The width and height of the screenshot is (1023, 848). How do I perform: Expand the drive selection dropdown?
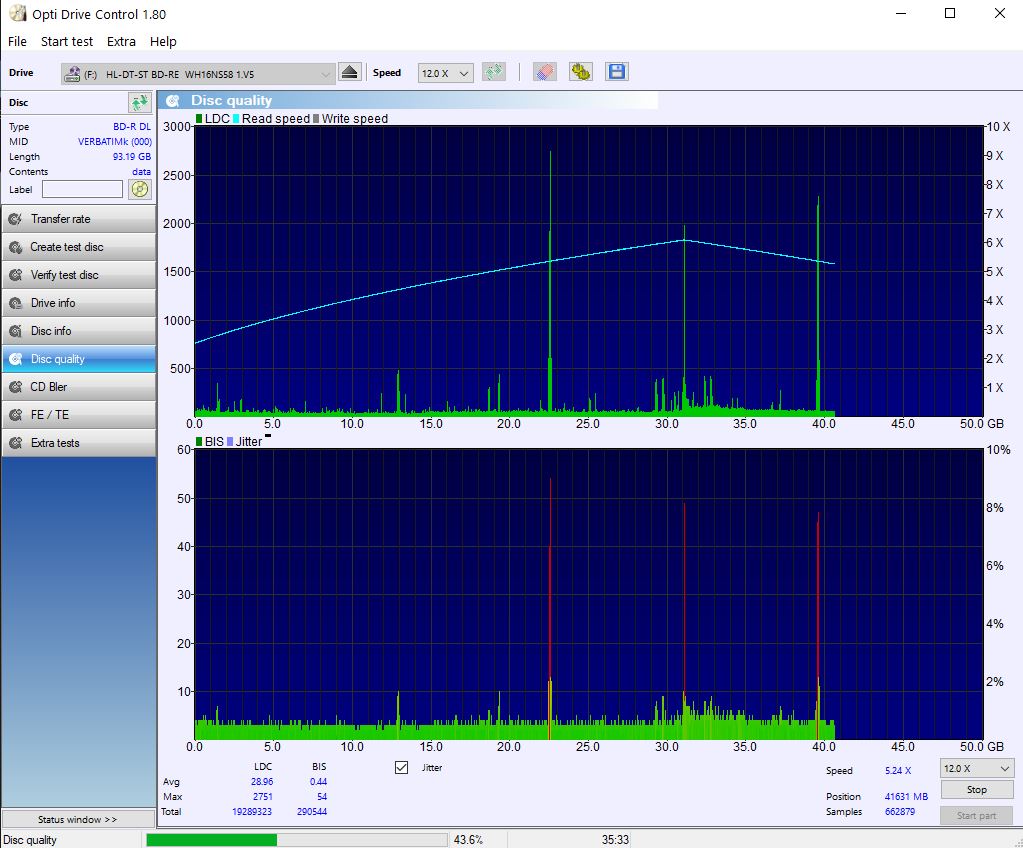[x=326, y=74]
